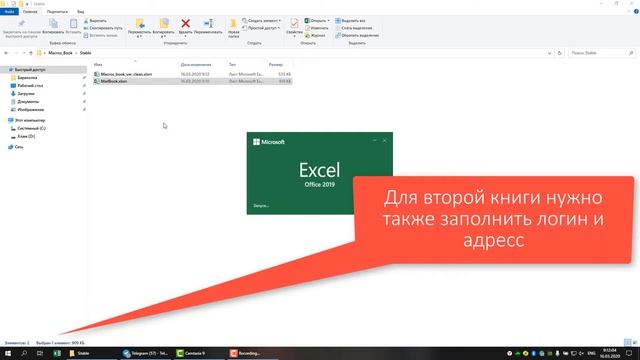Open the Создать элемент dropdown
The height and width of the screenshot is (360, 640).
(x=262, y=20)
